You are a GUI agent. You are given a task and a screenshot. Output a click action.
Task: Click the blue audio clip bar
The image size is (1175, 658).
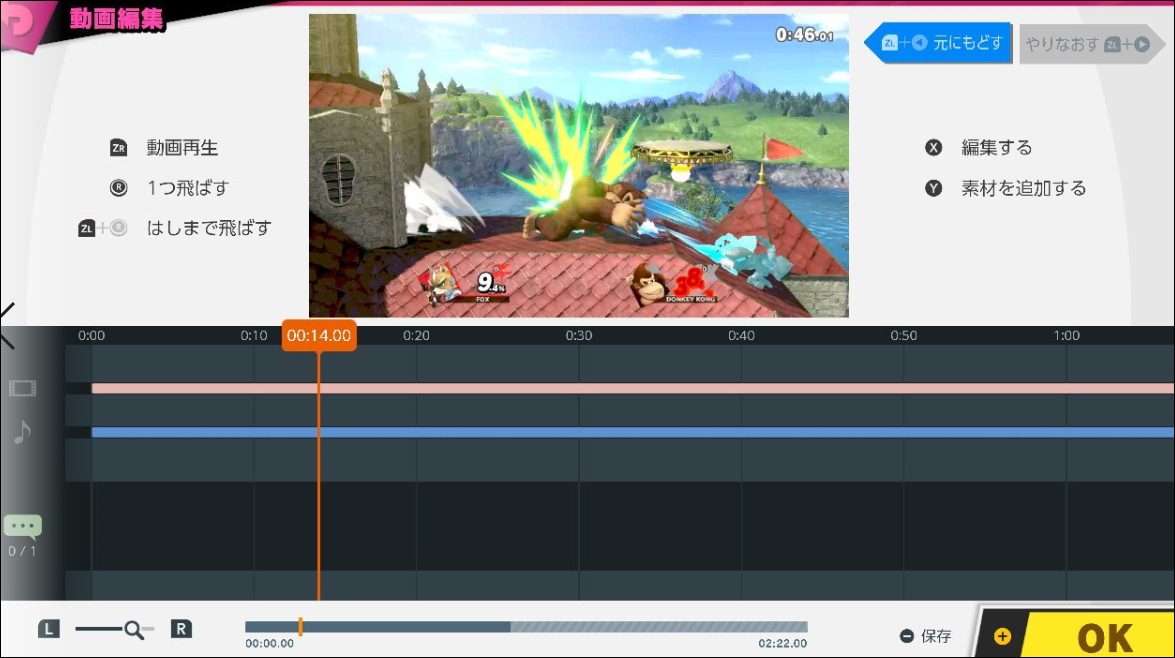coord(632,432)
